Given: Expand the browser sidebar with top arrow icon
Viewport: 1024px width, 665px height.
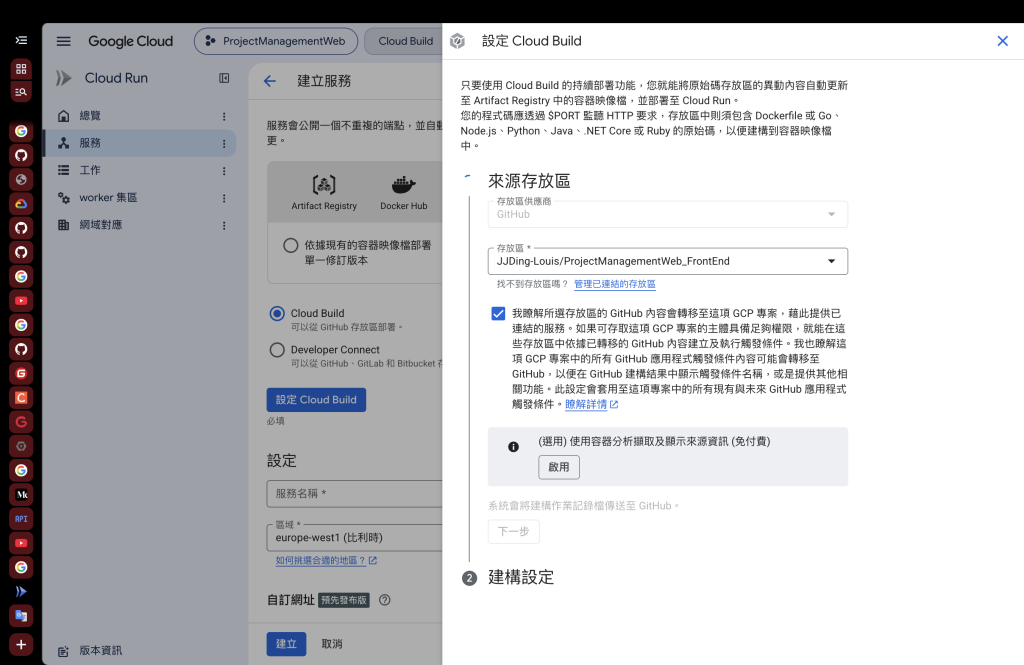Looking at the screenshot, I should pyautogui.click(x=21, y=41).
